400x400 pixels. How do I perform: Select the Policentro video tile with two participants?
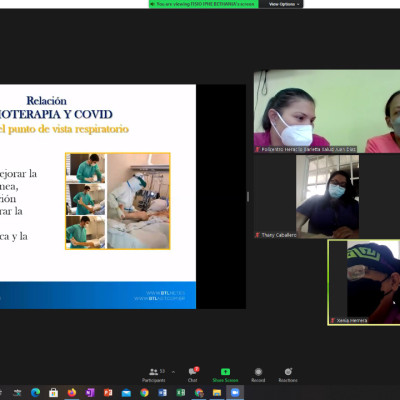coord(327,111)
